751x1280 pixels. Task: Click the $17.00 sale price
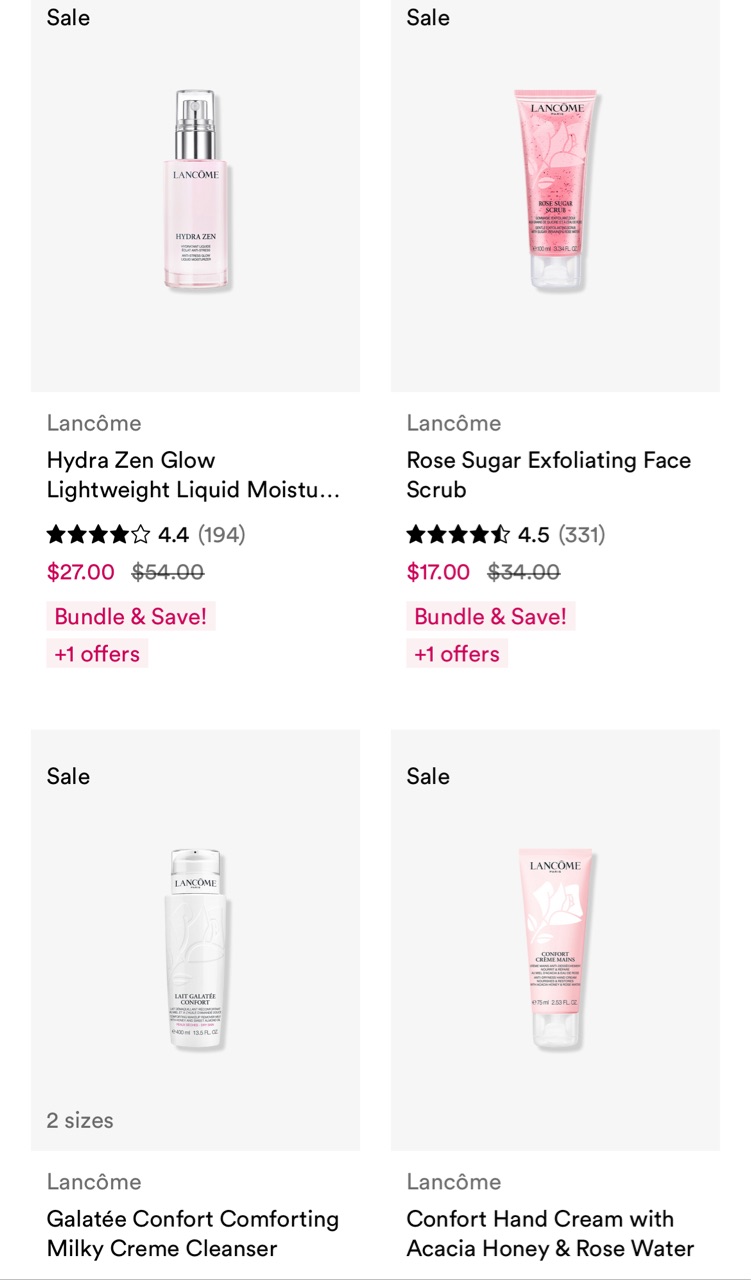click(x=438, y=572)
